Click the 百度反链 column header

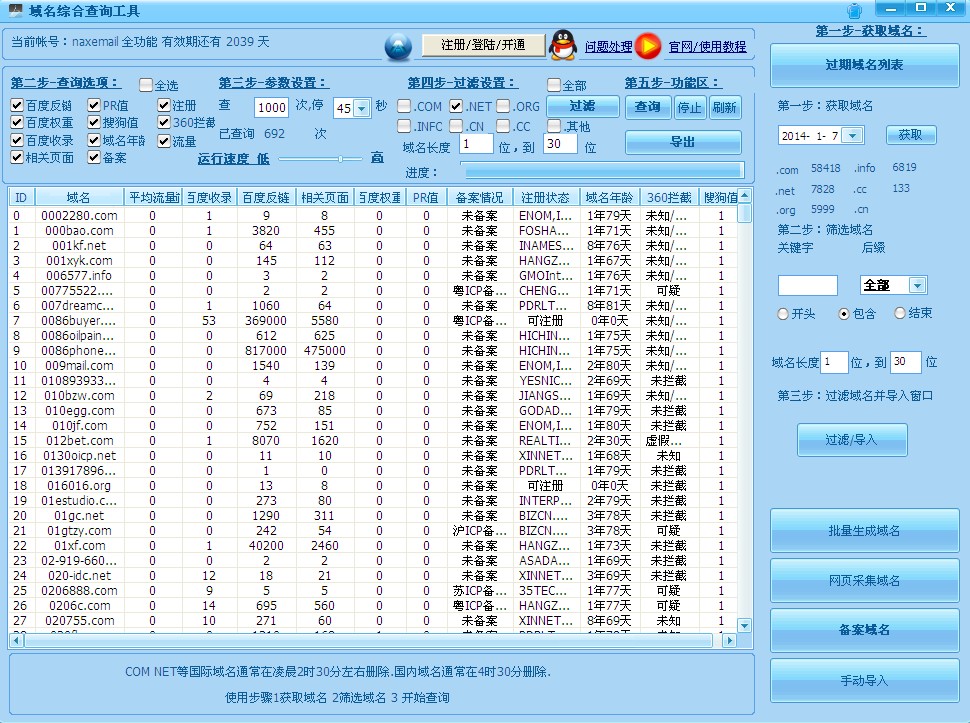pos(267,197)
